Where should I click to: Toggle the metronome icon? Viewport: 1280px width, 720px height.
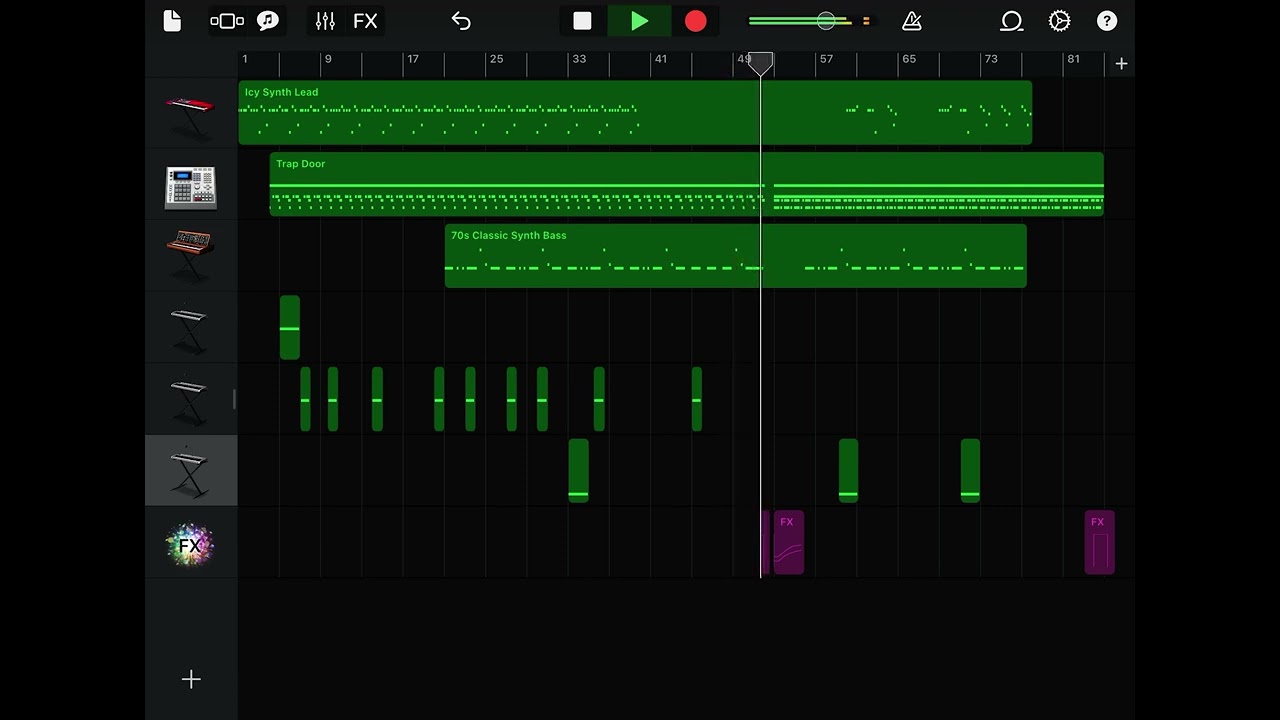coord(911,21)
